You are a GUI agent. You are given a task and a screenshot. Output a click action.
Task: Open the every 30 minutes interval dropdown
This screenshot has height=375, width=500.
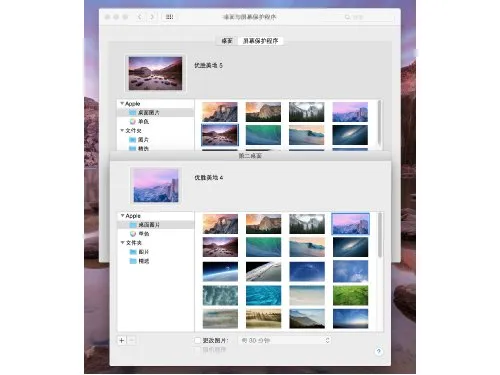[285, 340]
